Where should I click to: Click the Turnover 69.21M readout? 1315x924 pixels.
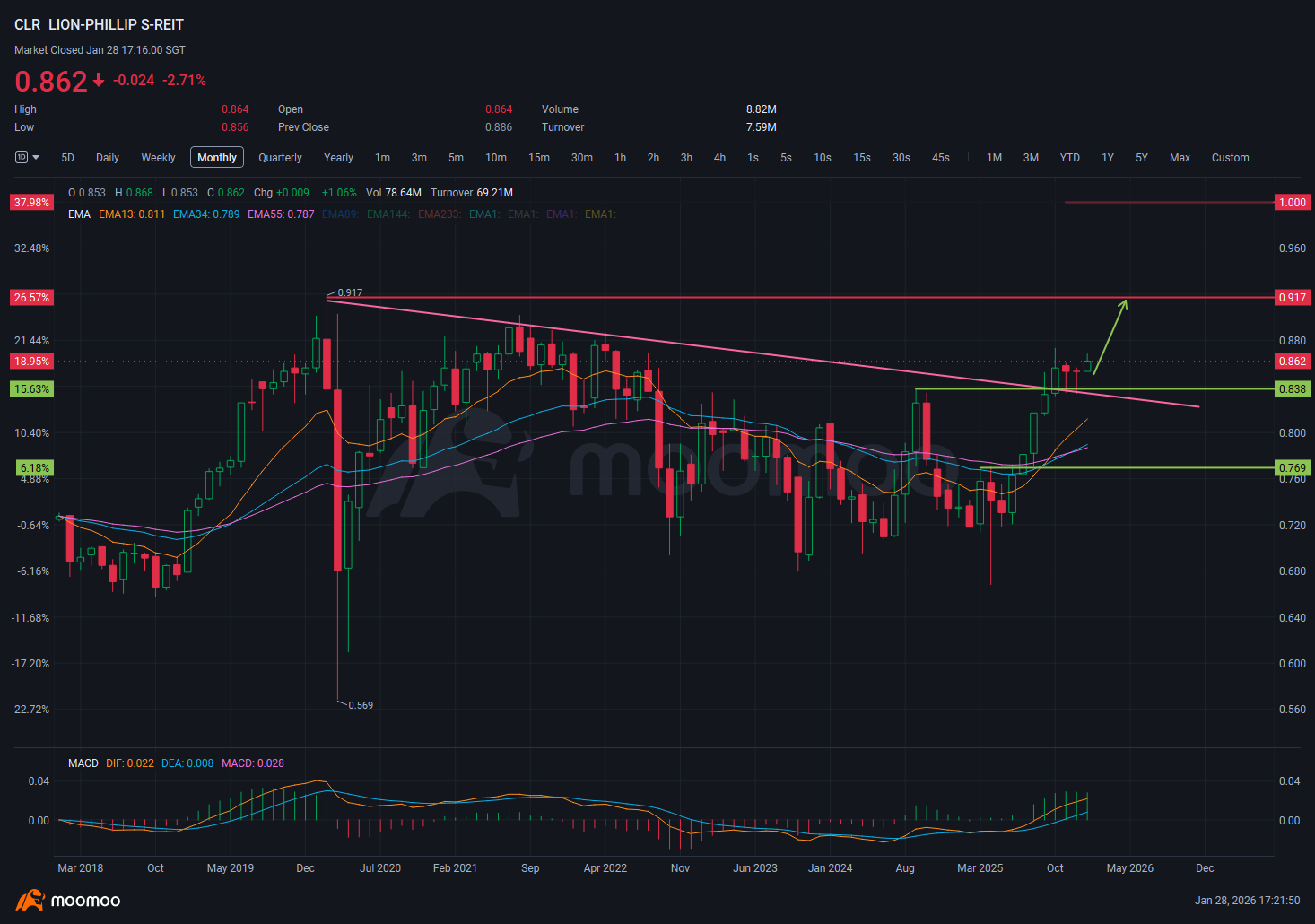click(x=472, y=193)
